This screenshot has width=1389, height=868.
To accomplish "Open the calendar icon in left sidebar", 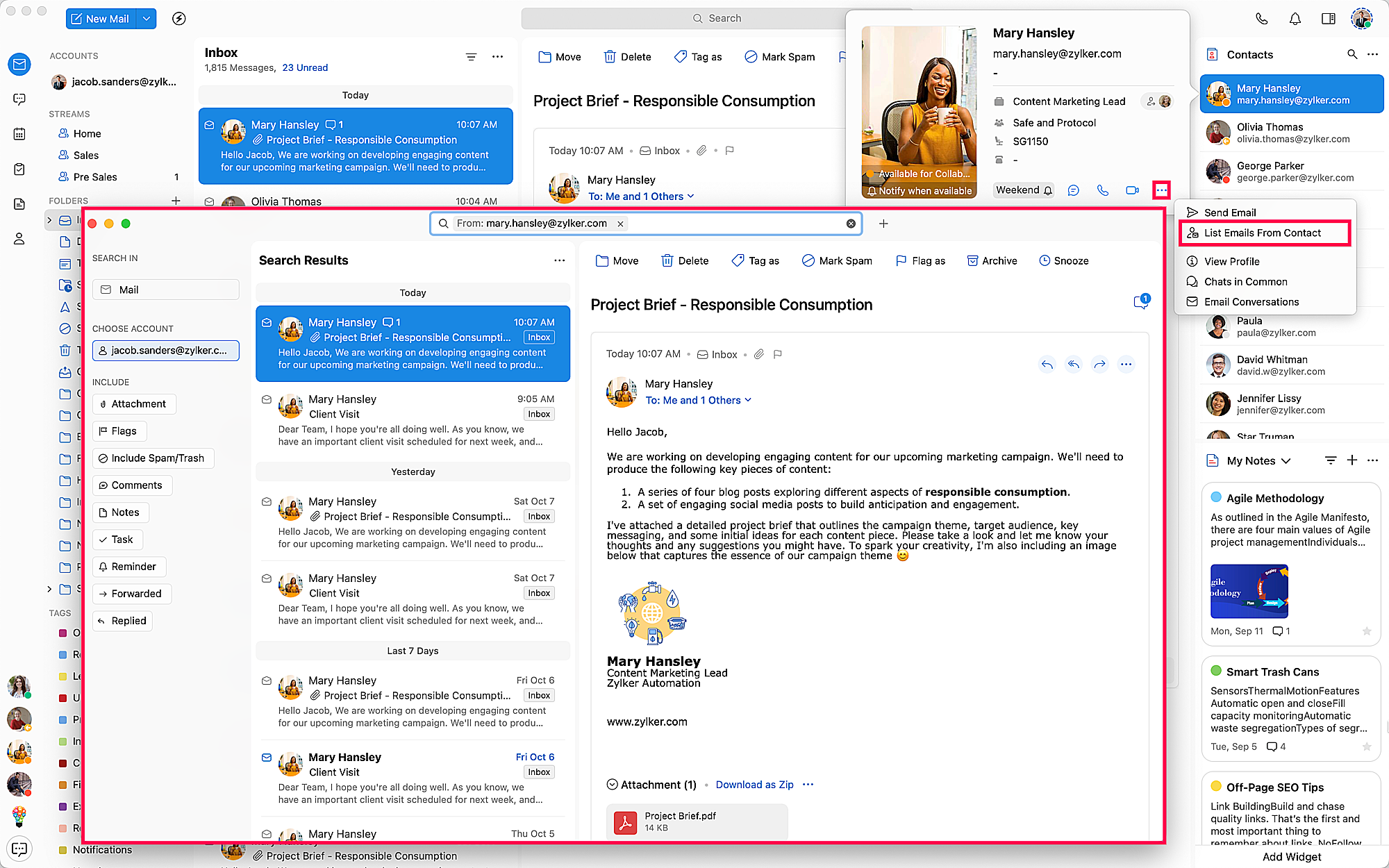I will point(19,134).
